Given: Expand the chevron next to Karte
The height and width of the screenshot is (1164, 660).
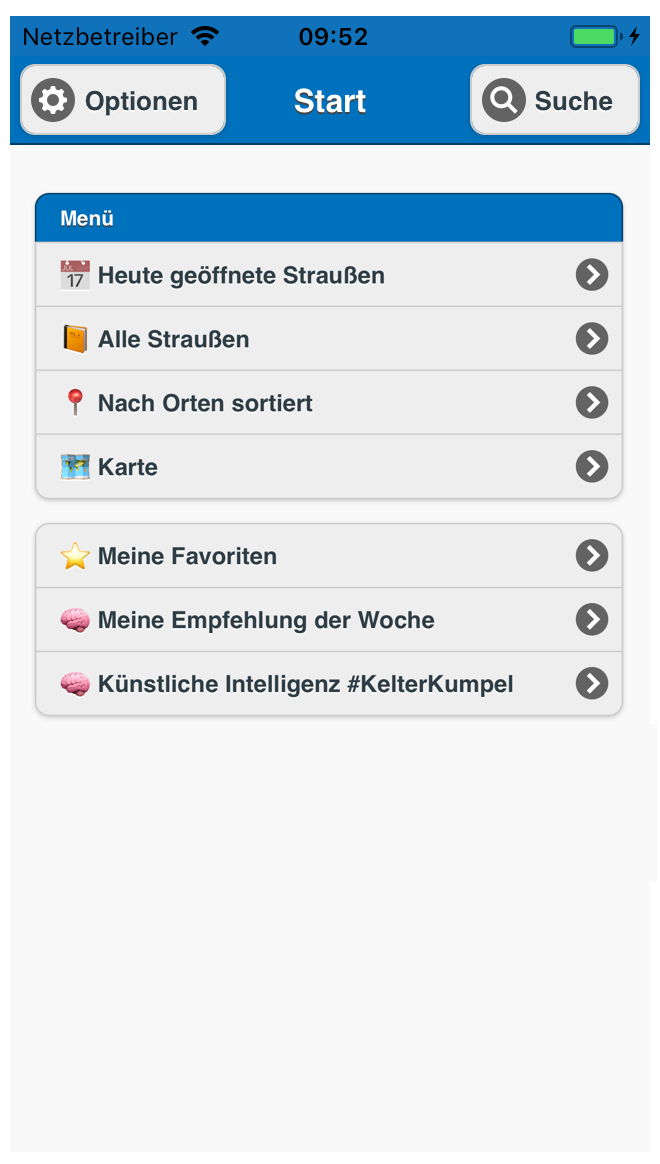Looking at the screenshot, I should [x=592, y=467].
